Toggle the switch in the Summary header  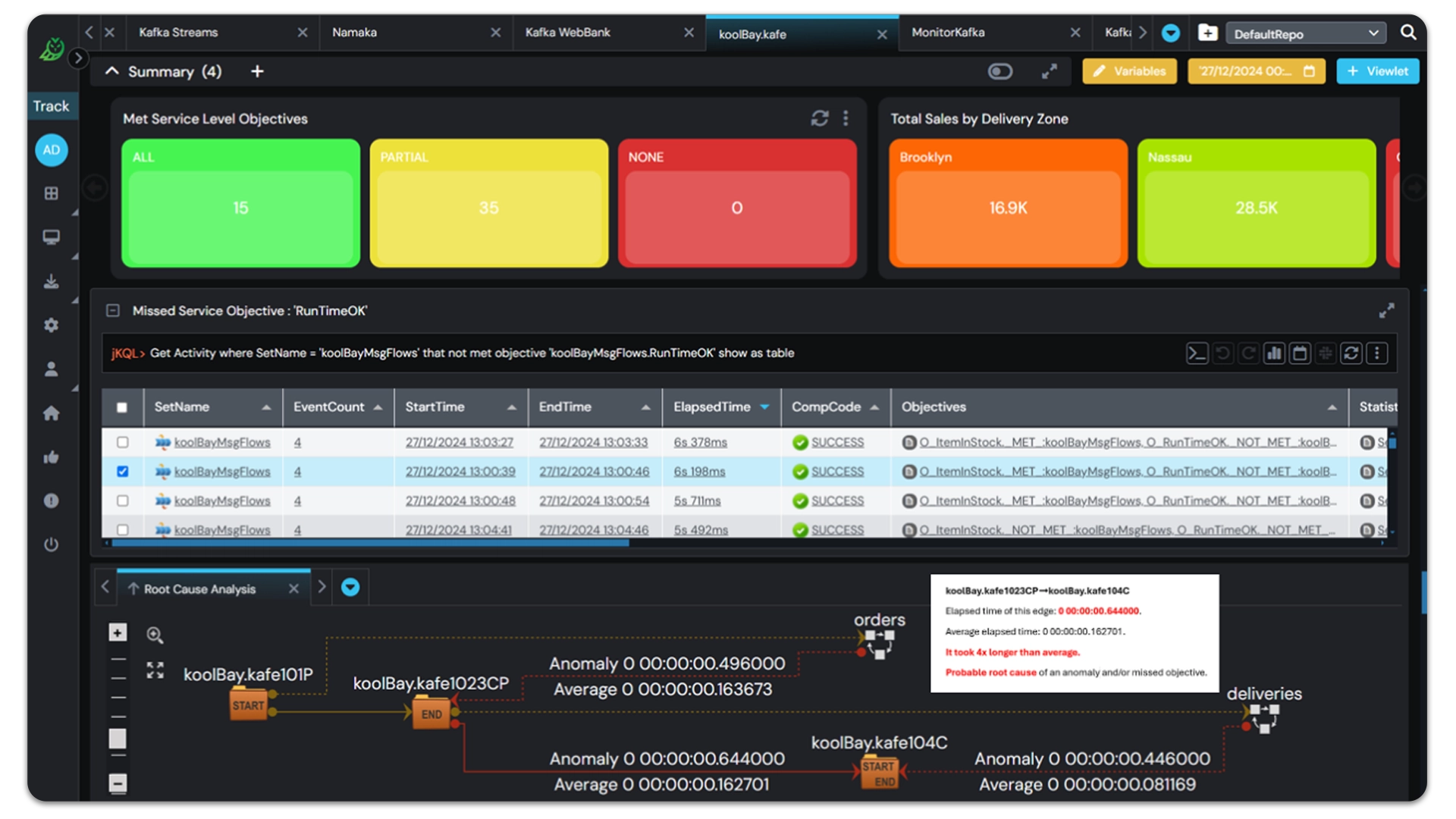pos(999,71)
